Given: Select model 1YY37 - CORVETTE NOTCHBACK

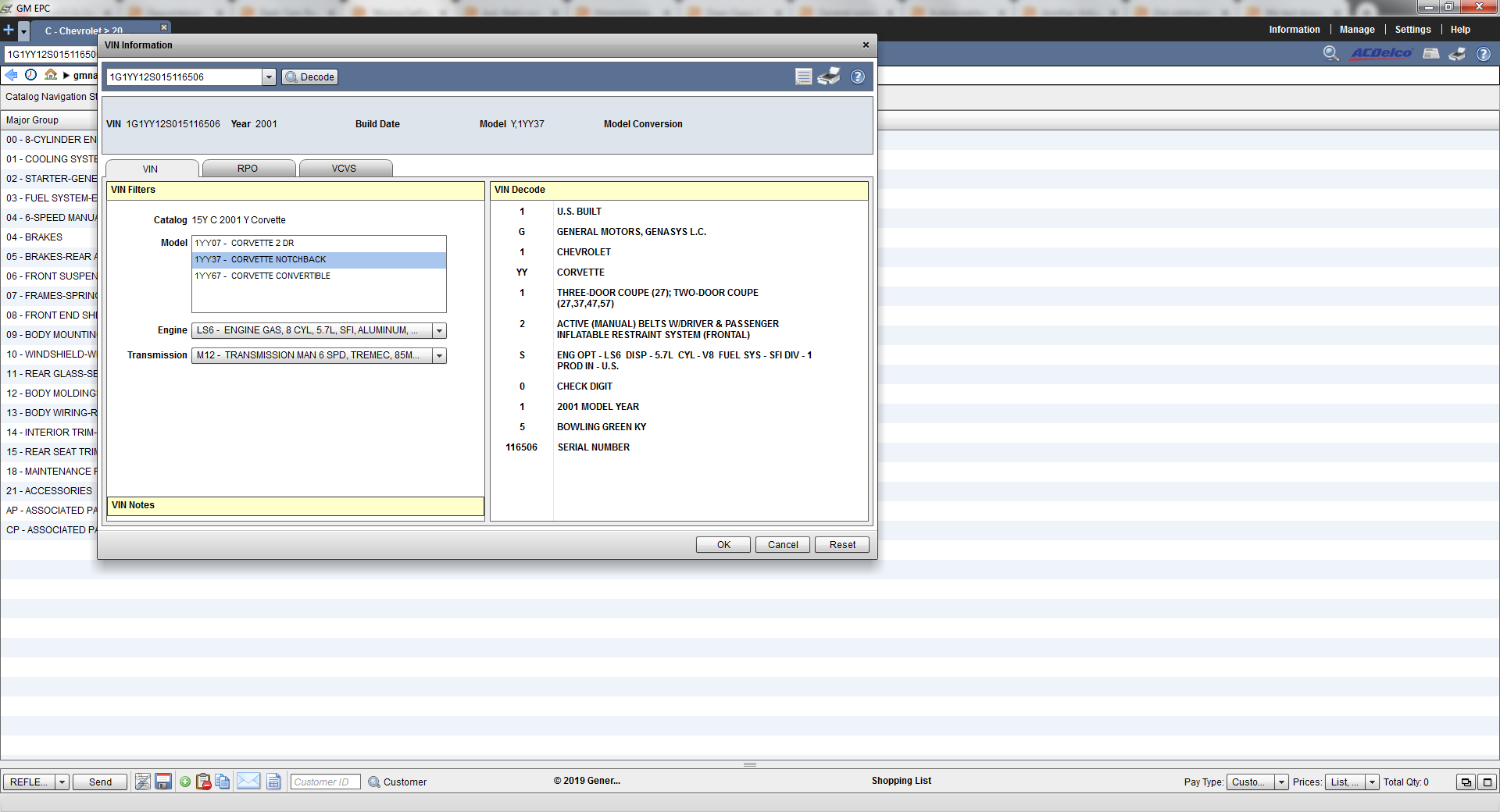Looking at the screenshot, I should click(x=319, y=260).
